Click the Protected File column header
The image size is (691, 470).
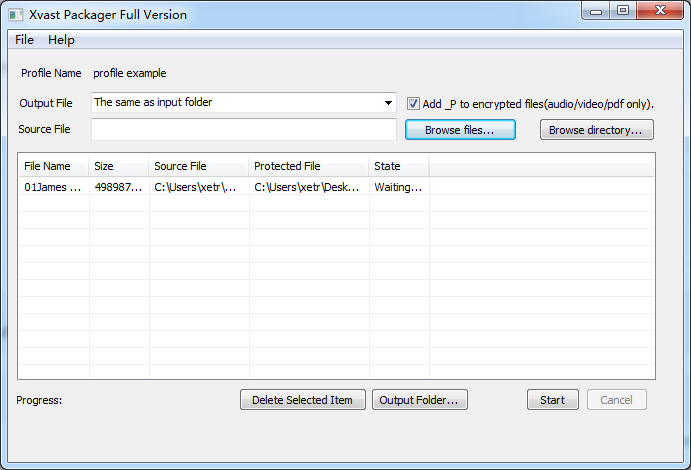click(x=308, y=166)
